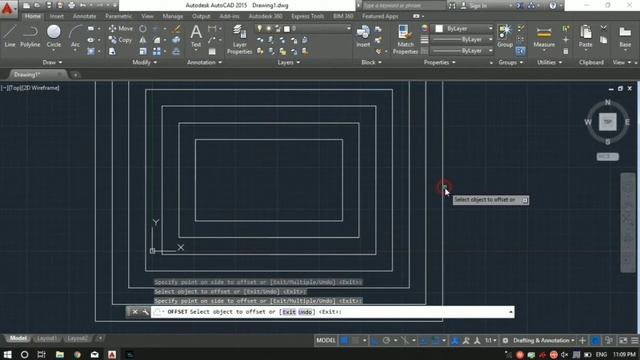
Task: Open the Drafting & Annotation workspace dropdown
Action: [x=544, y=340]
